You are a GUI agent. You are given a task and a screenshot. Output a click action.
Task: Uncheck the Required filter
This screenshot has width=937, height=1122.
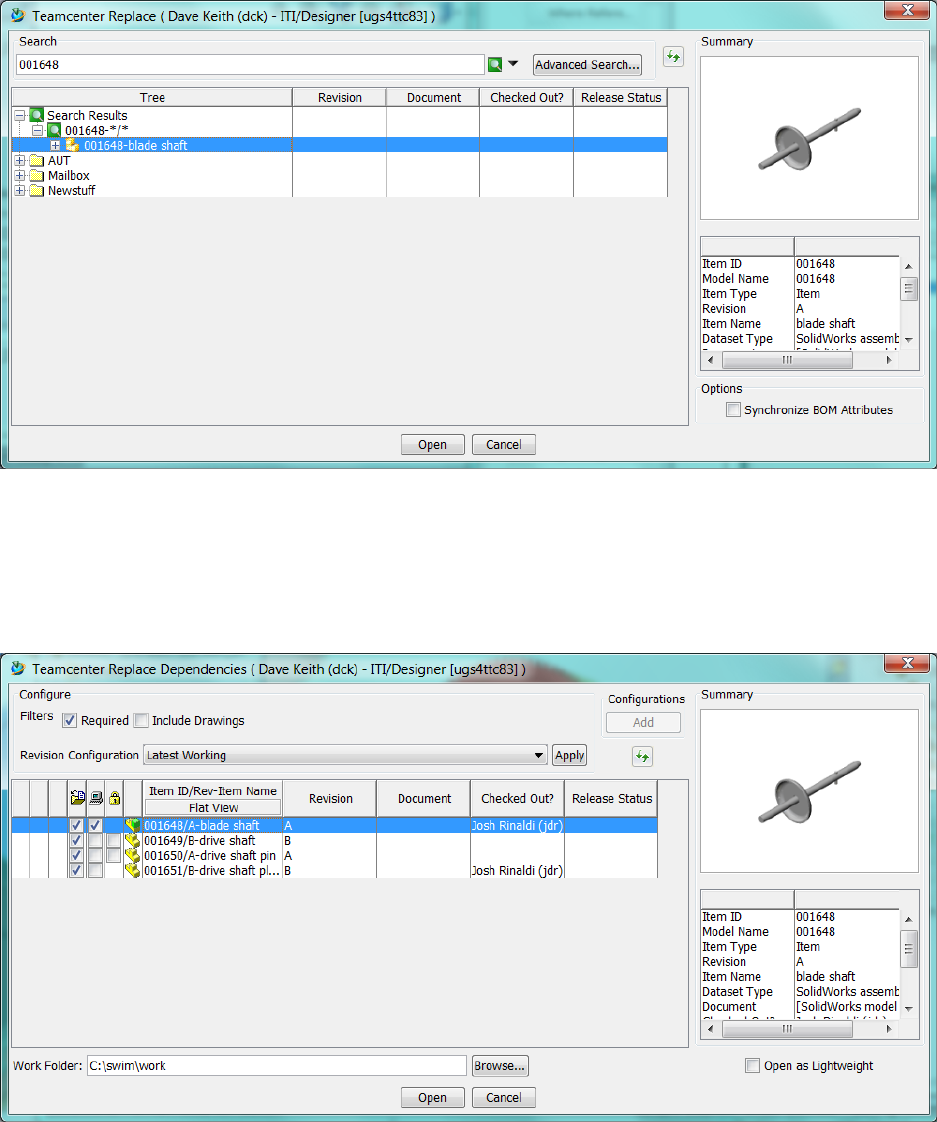pos(69,721)
